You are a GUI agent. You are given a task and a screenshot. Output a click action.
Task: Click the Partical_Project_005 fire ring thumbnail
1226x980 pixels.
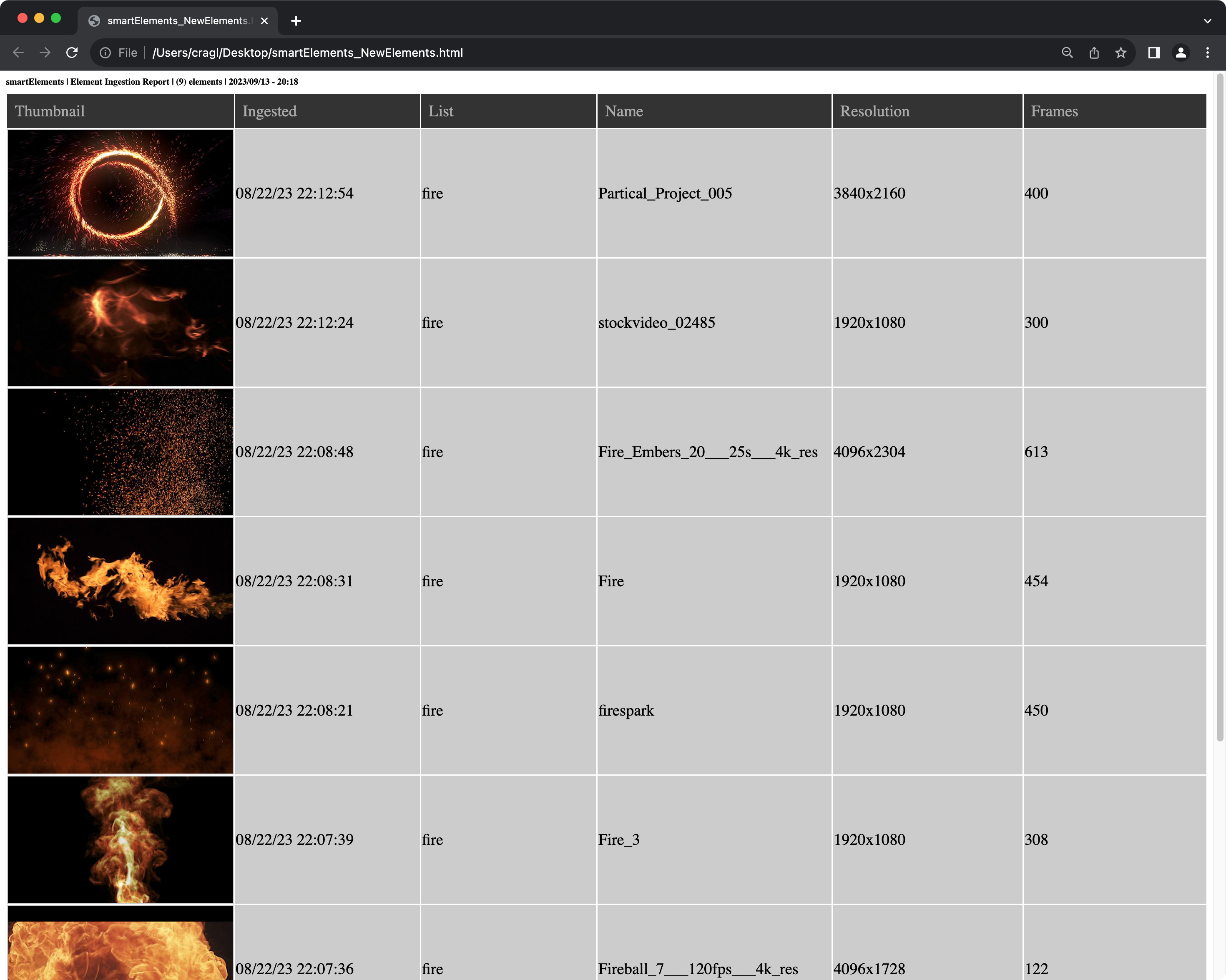click(x=120, y=193)
